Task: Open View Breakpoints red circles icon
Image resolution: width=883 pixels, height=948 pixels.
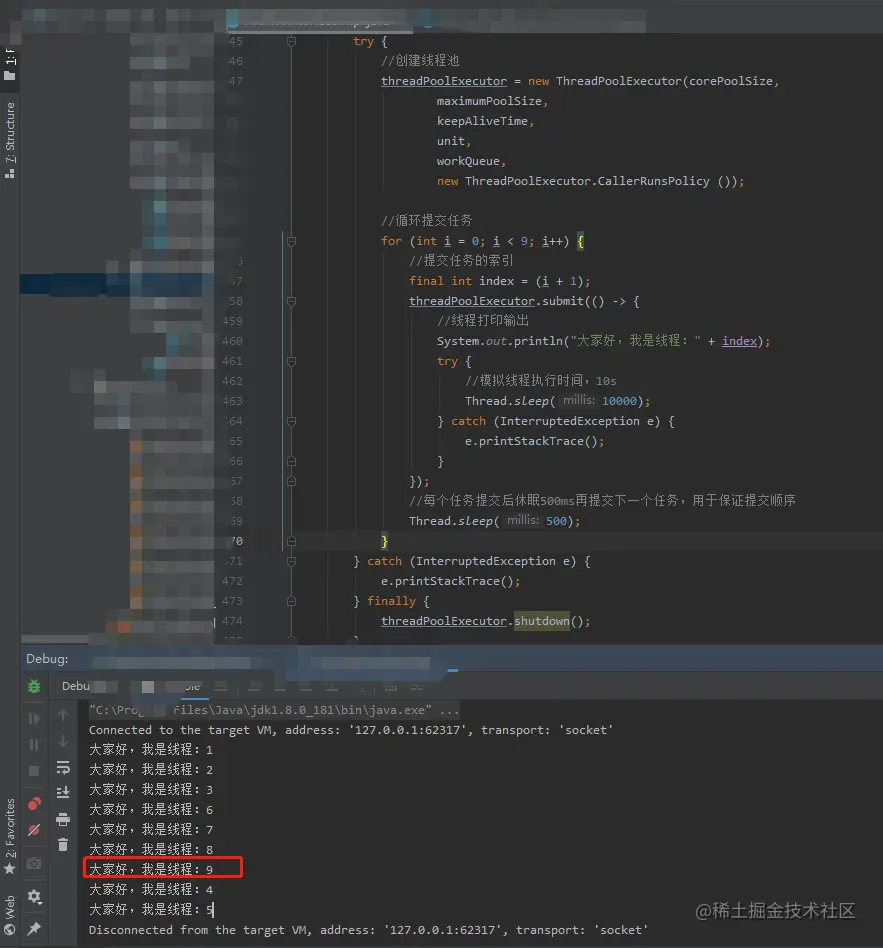Action: (x=34, y=804)
